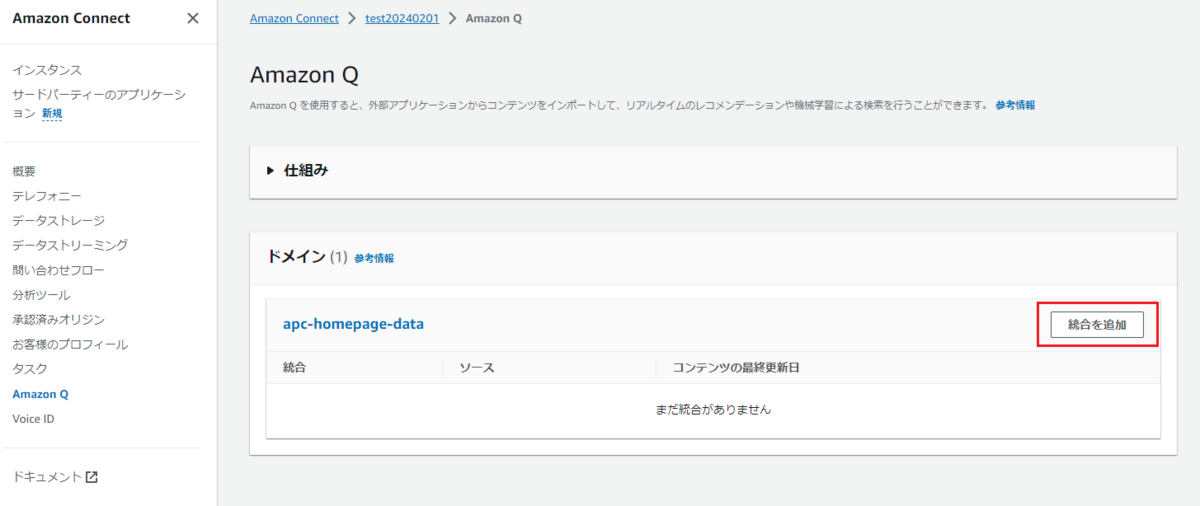Close the Amazon Connect side navigation panel
This screenshot has width=1200, height=506.
(193, 18)
